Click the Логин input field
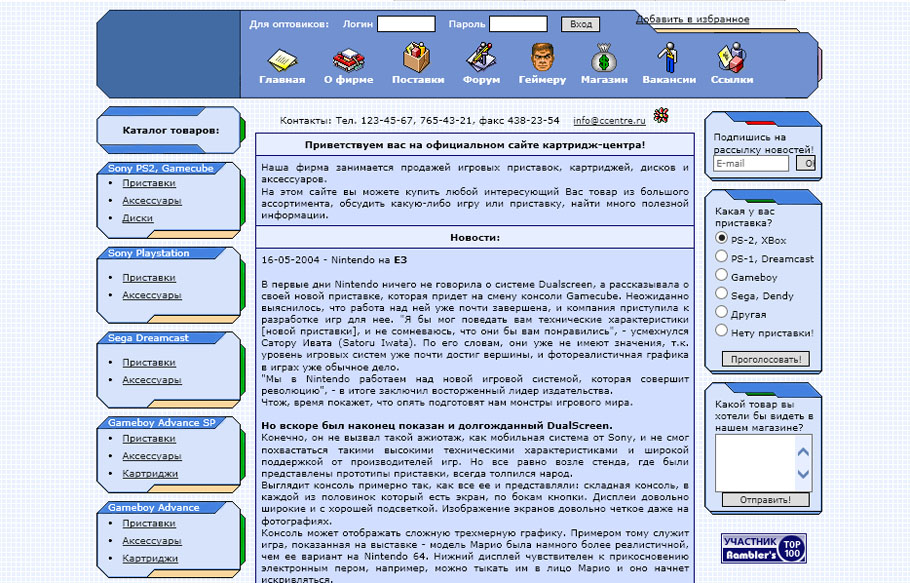The width and height of the screenshot is (910, 583). [x=406, y=24]
